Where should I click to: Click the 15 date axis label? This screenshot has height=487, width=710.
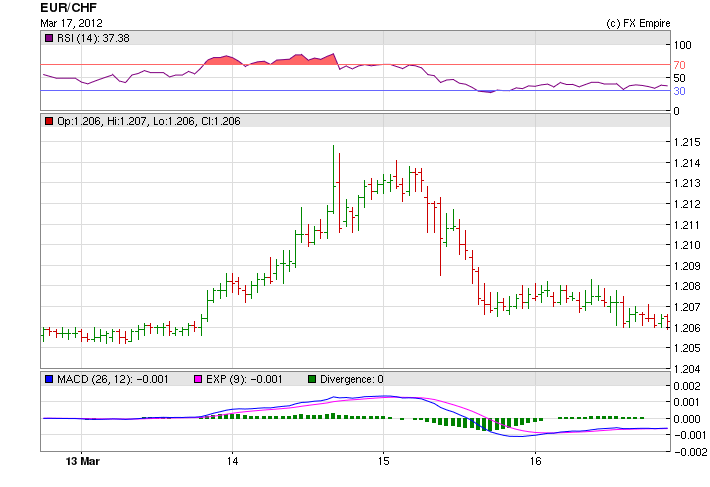(x=383, y=461)
